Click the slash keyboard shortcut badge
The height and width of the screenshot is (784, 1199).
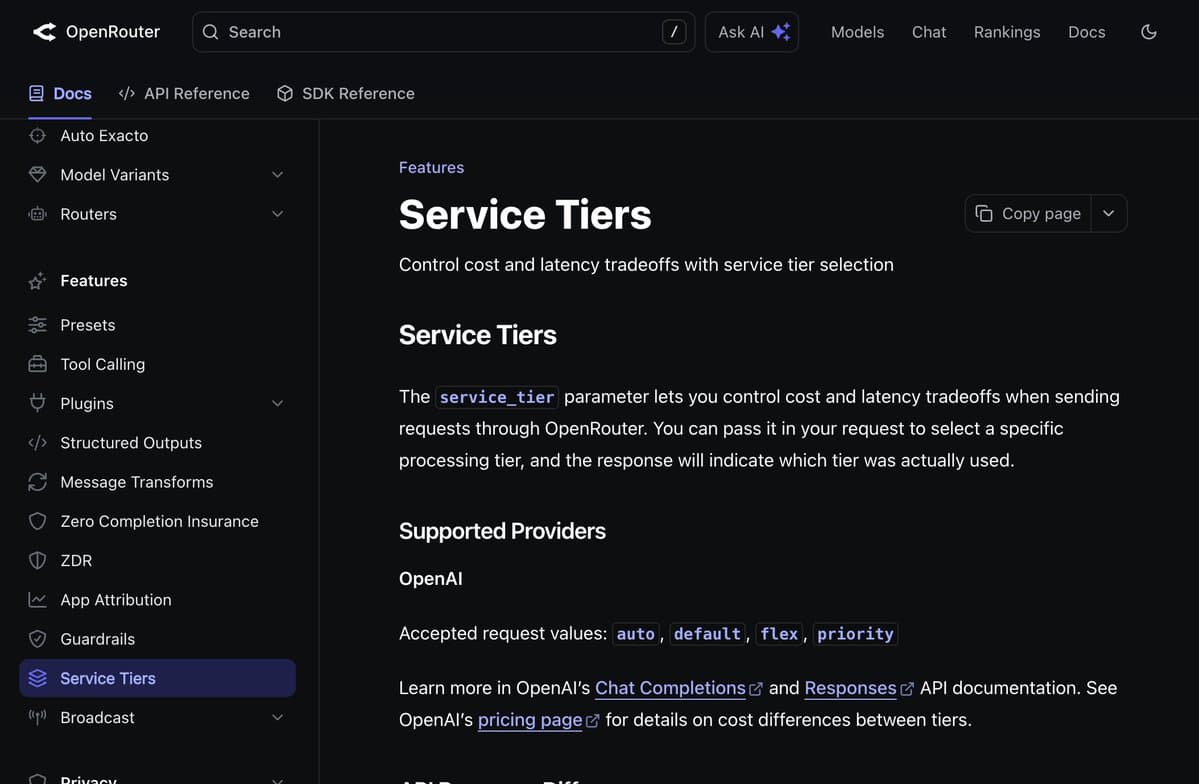[674, 31]
